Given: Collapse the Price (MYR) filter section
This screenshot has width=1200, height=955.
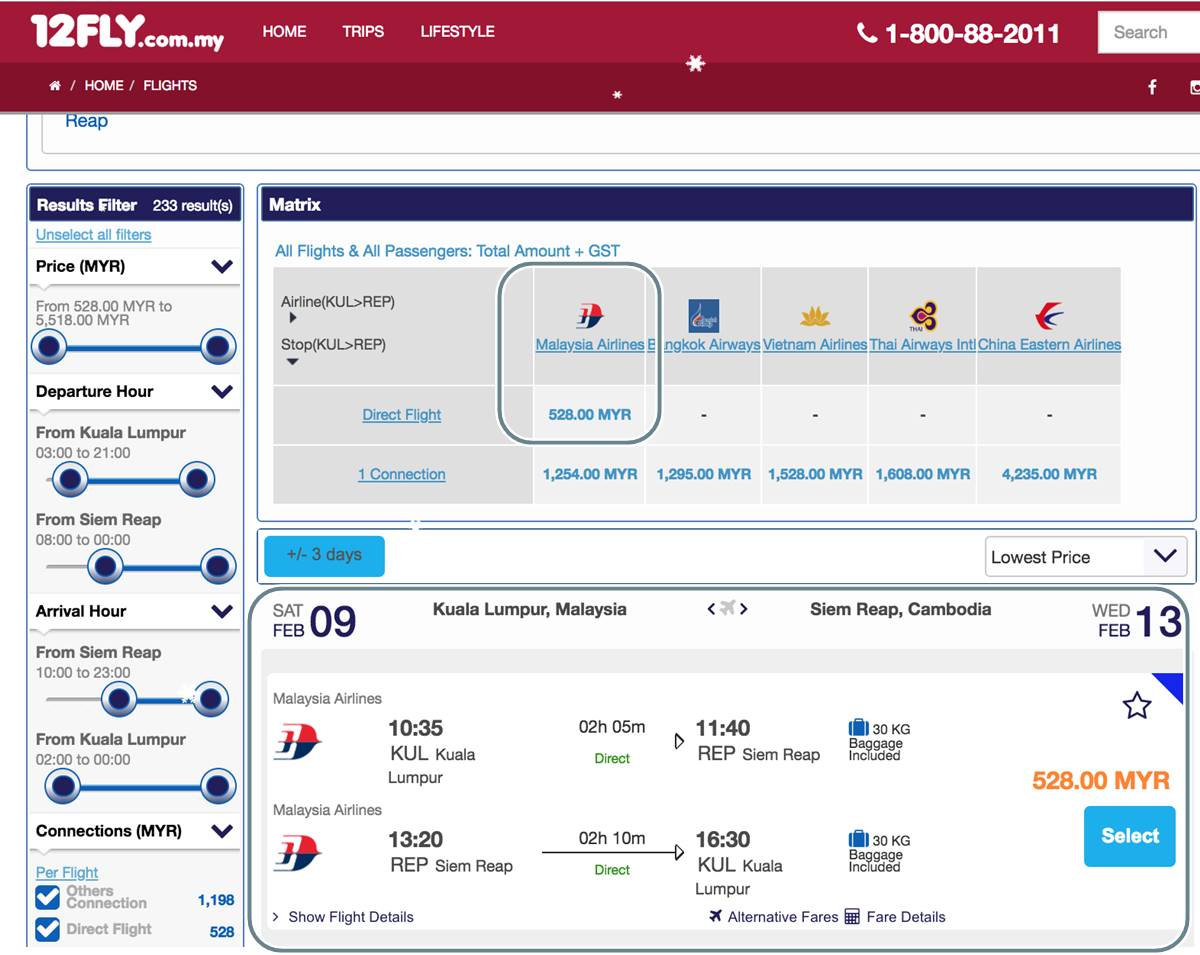Looking at the screenshot, I should point(222,267).
